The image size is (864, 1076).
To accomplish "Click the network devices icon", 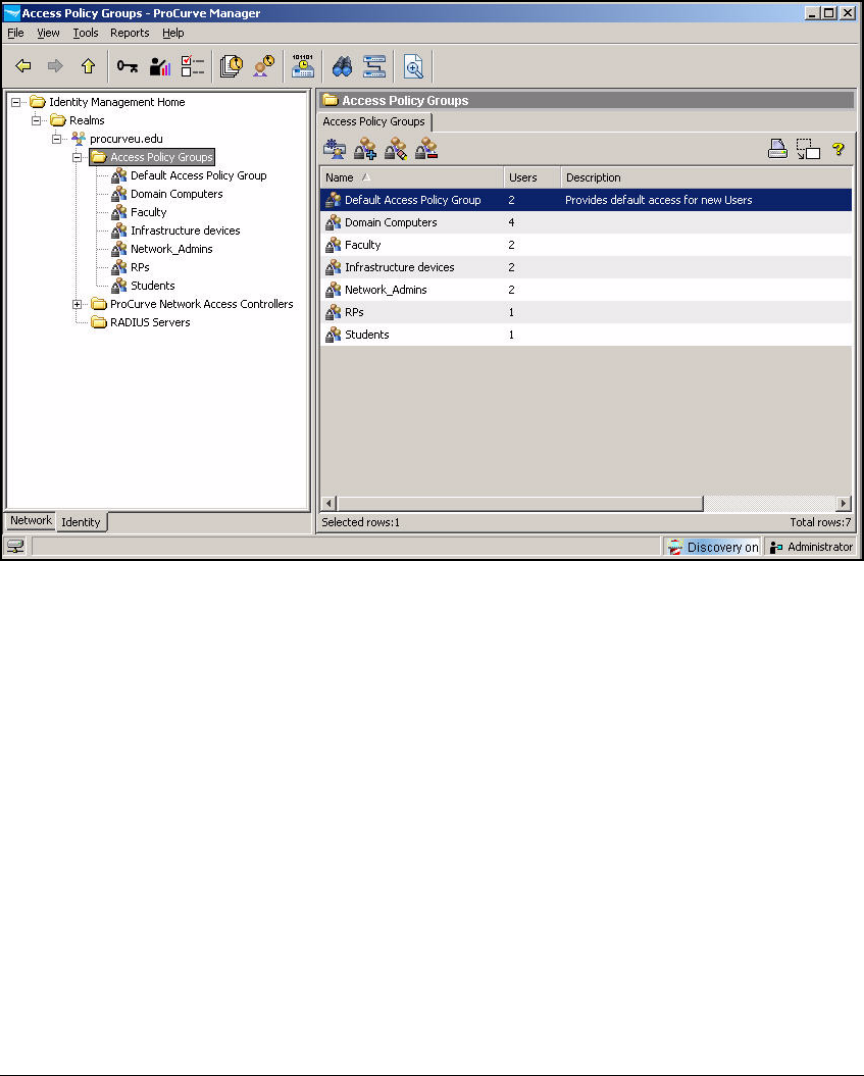I will [374, 66].
